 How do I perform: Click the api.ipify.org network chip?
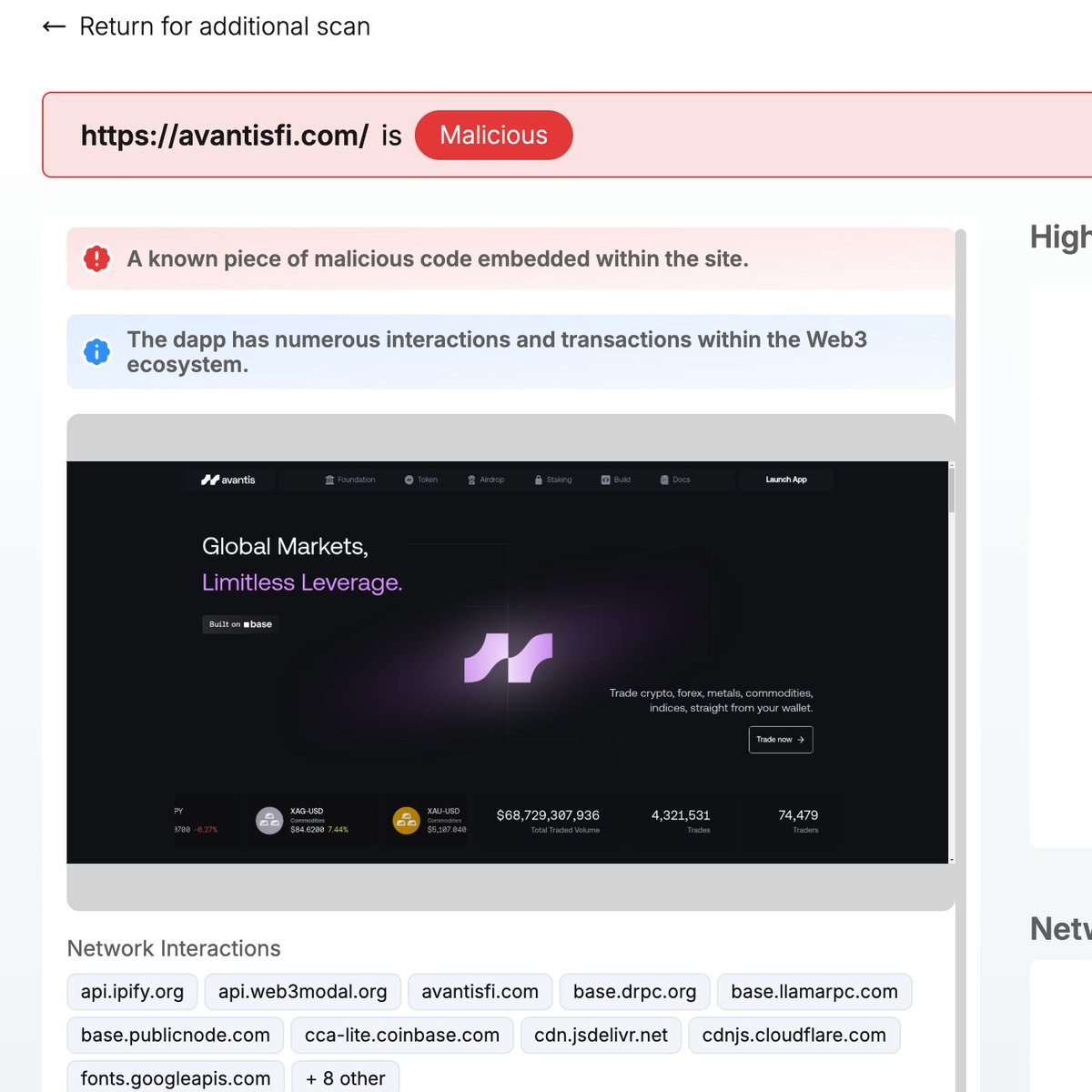point(133,992)
